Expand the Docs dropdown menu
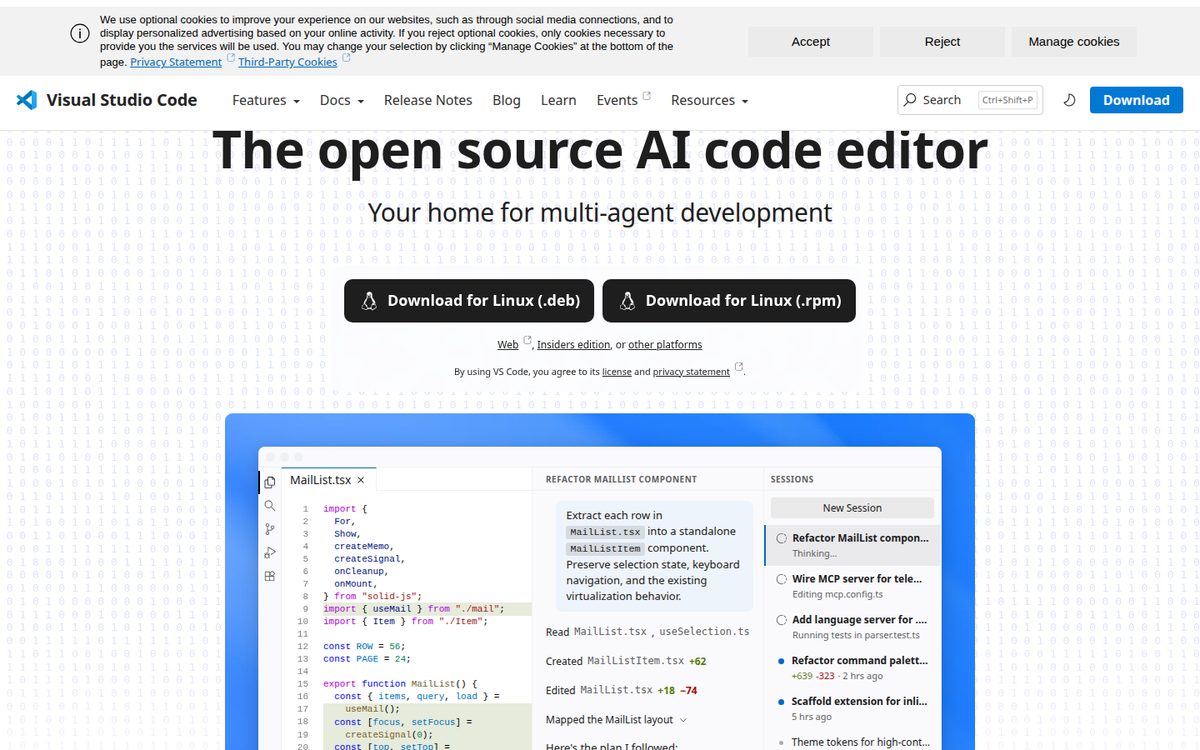Viewport: 1200px width, 750px height. [x=342, y=100]
